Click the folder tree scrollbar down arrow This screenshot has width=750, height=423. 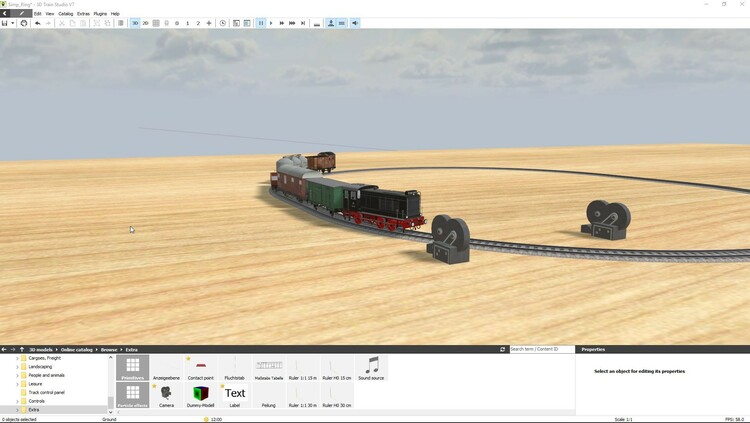pyautogui.click(x=110, y=412)
